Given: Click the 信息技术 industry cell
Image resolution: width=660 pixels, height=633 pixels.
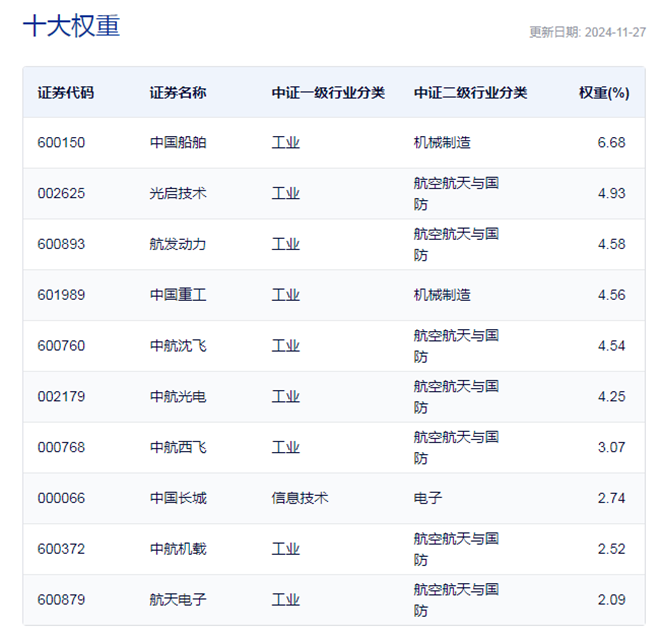Looking at the screenshot, I should [x=300, y=498].
